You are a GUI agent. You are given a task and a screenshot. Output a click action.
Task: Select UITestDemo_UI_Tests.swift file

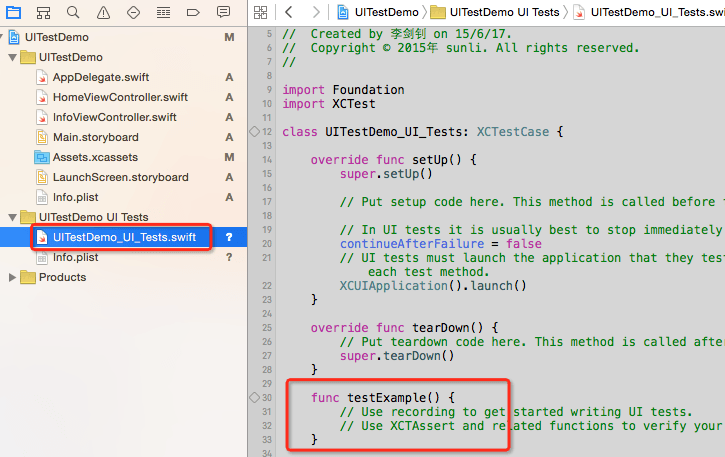coord(123,237)
